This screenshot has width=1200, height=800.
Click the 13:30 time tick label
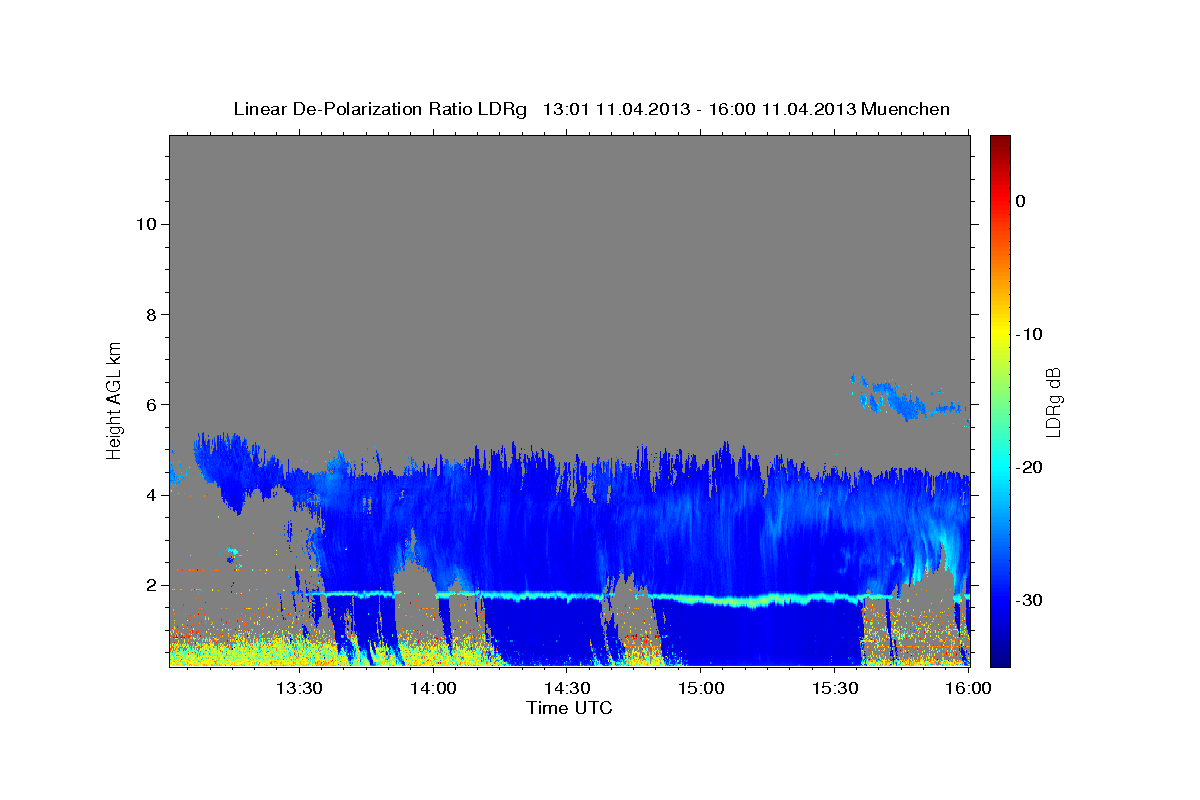point(299,688)
